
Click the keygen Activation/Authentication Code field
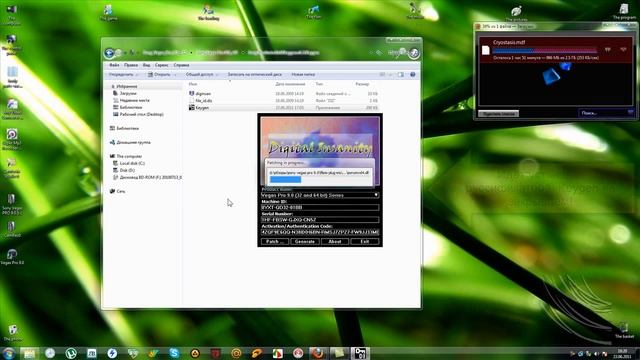pyautogui.click(x=320, y=232)
